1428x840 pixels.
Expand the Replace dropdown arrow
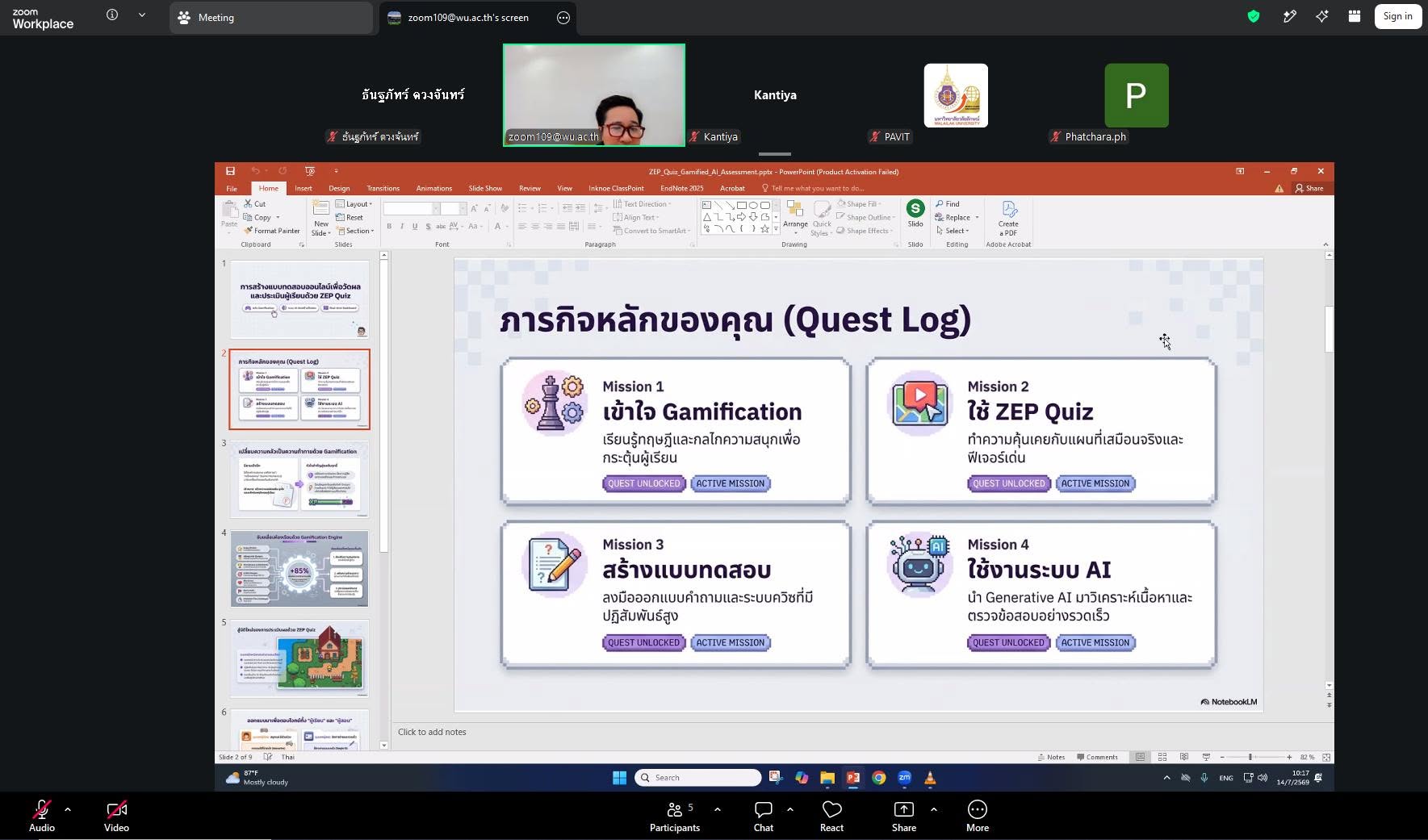point(977,218)
